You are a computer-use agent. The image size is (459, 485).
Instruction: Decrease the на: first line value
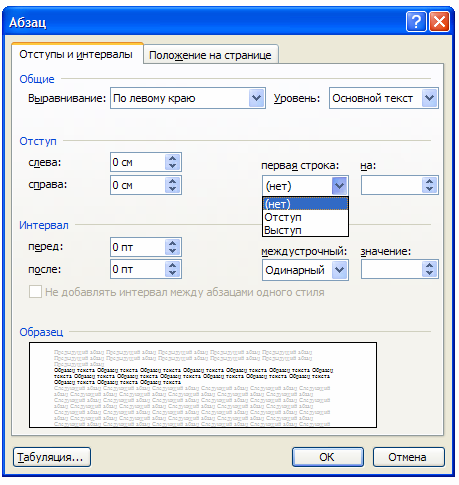[429, 189]
